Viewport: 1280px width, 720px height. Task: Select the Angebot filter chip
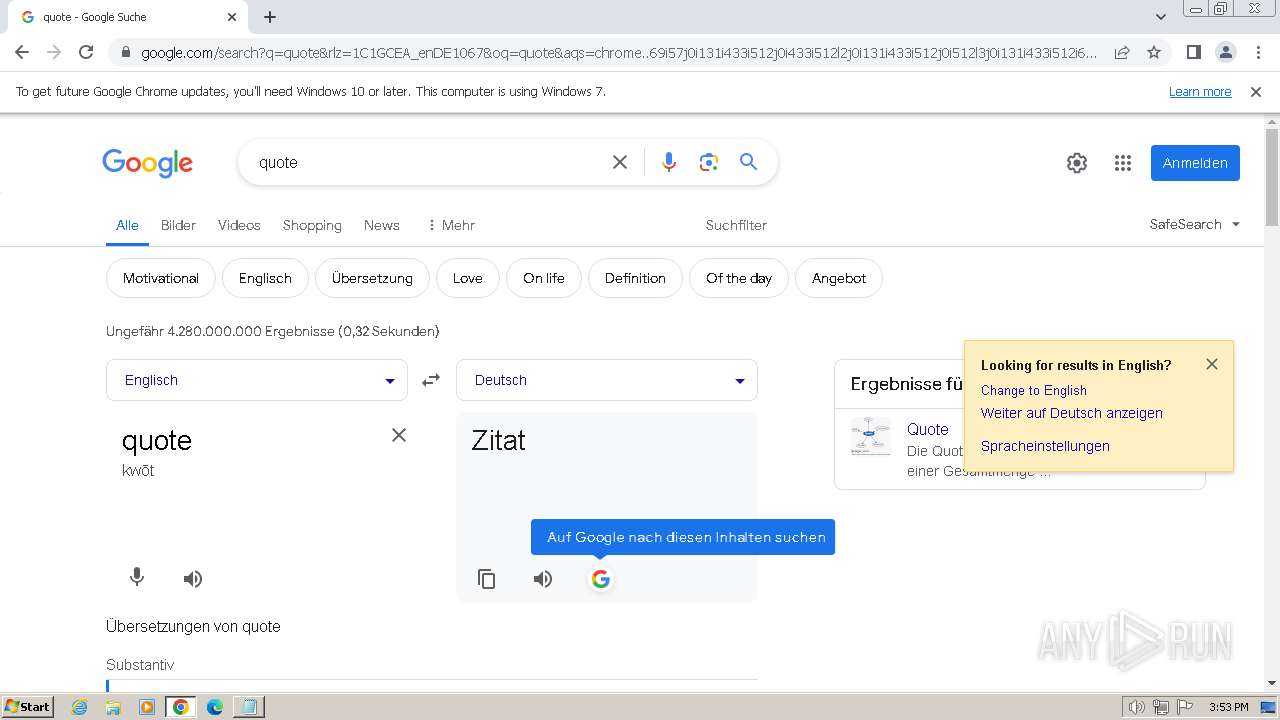(x=839, y=278)
